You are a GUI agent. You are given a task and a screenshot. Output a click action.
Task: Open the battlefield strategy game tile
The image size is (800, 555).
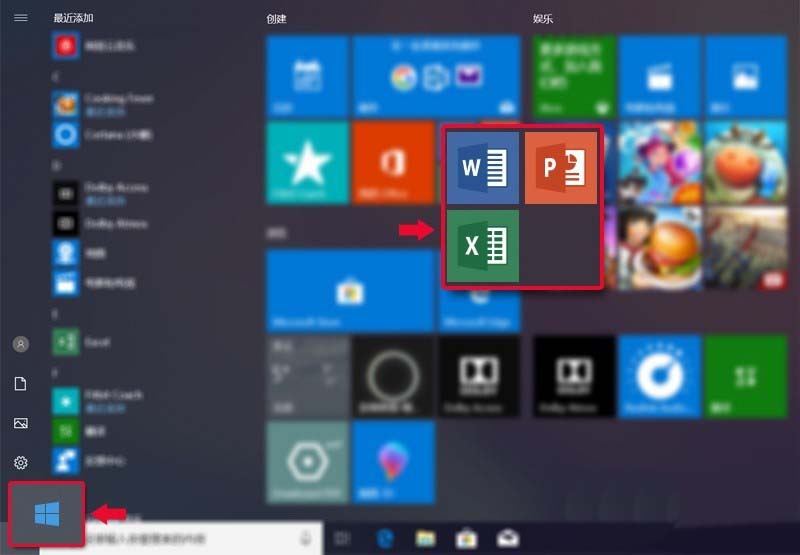pyautogui.click(x=746, y=248)
